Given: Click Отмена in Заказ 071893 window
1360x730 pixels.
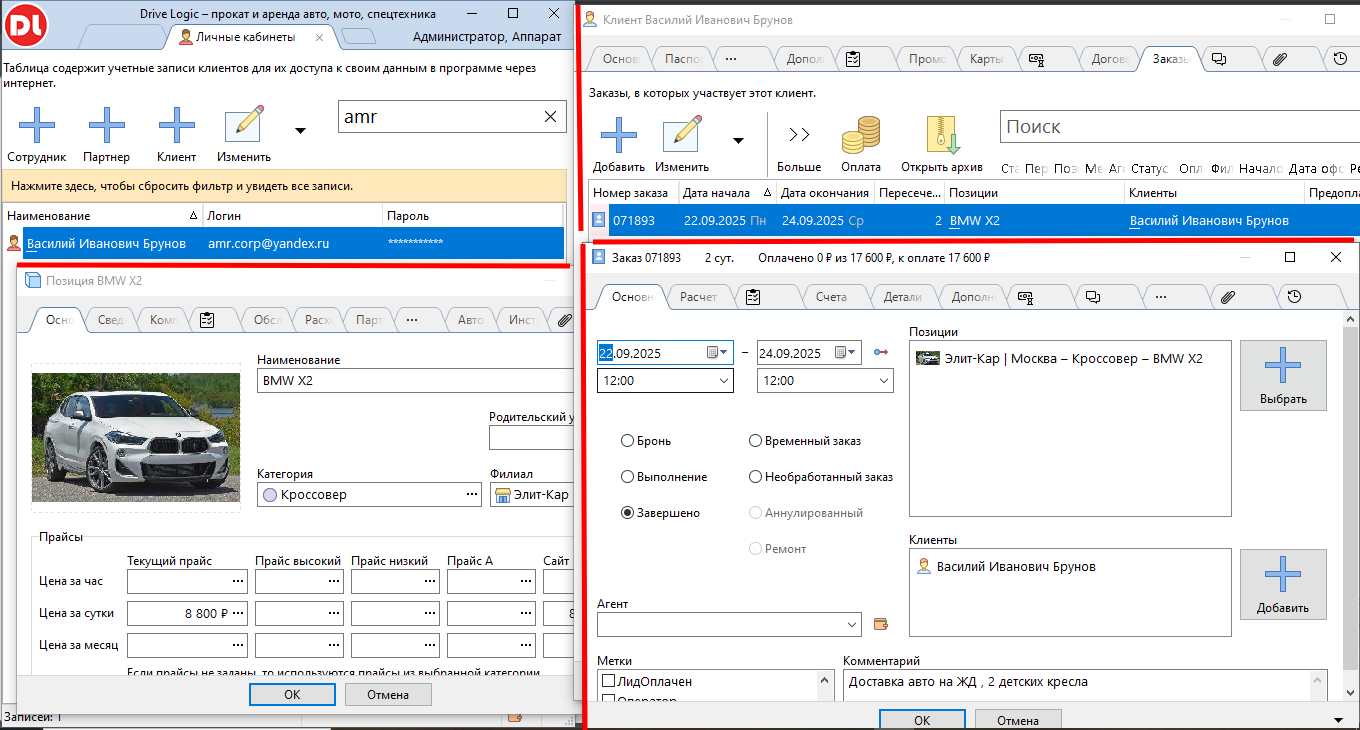Looking at the screenshot, I should click(1018, 720).
